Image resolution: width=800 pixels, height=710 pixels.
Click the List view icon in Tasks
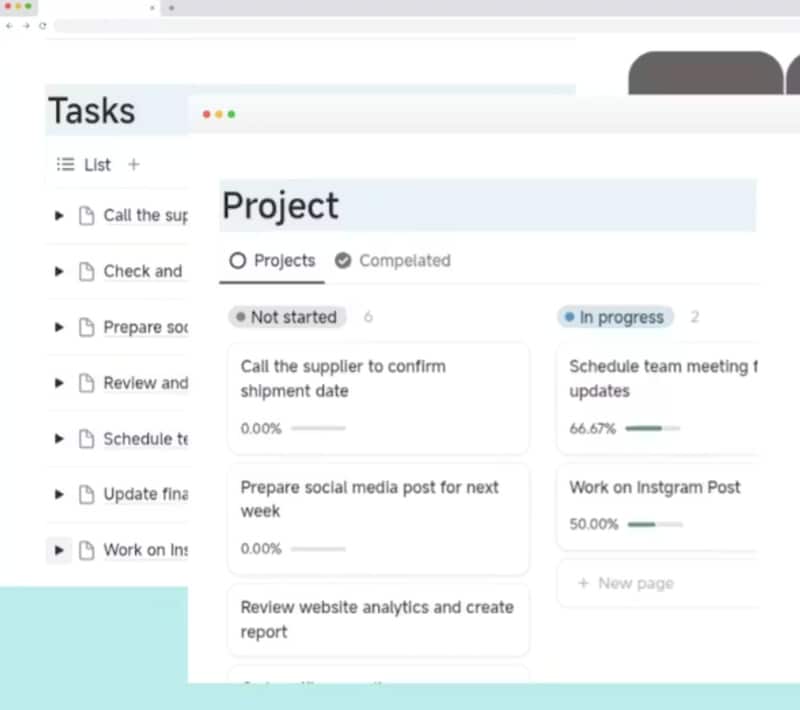point(66,164)
